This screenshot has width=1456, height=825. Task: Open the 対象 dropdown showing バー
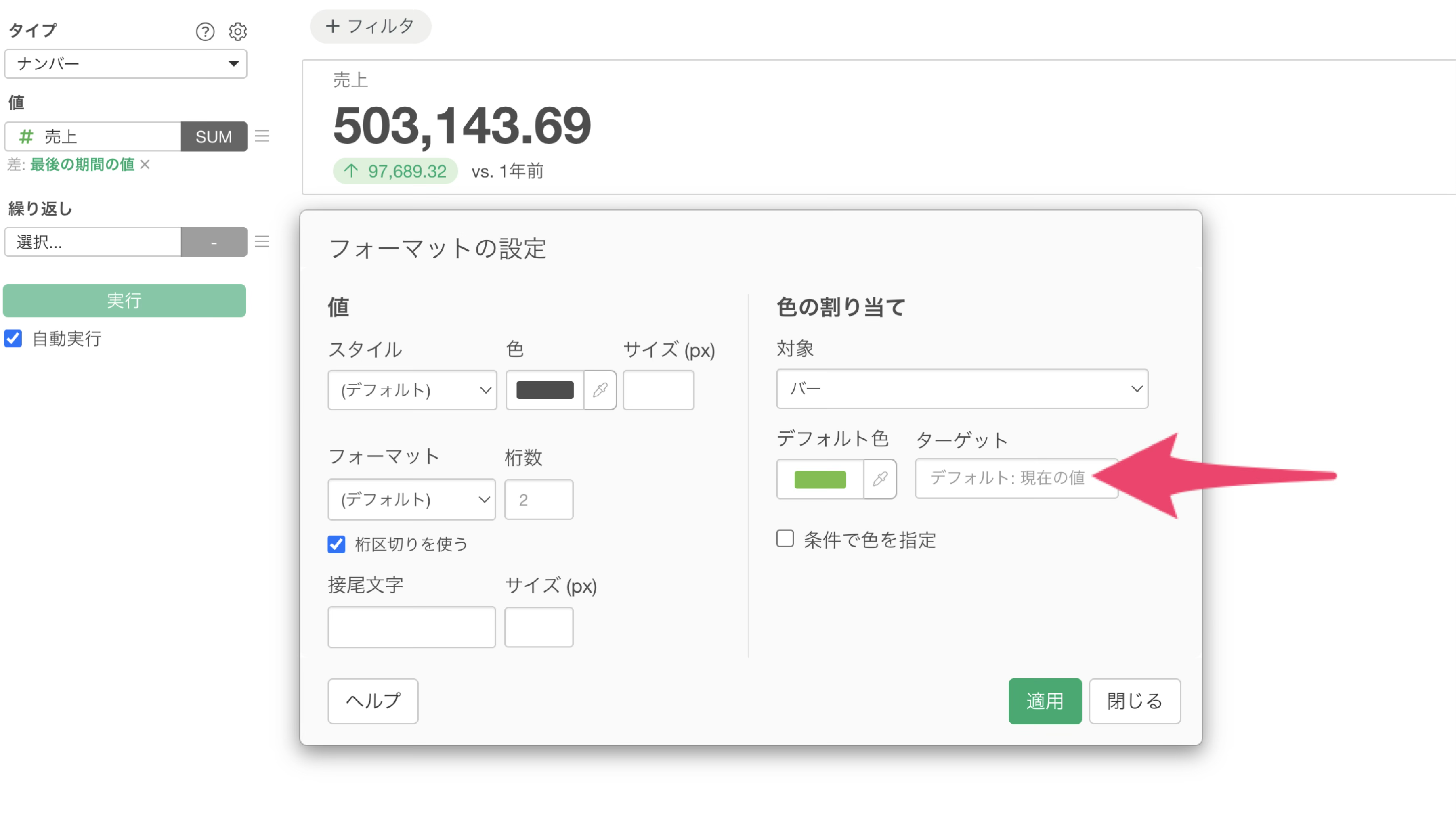pyautogui.click(x=962, y=389)
